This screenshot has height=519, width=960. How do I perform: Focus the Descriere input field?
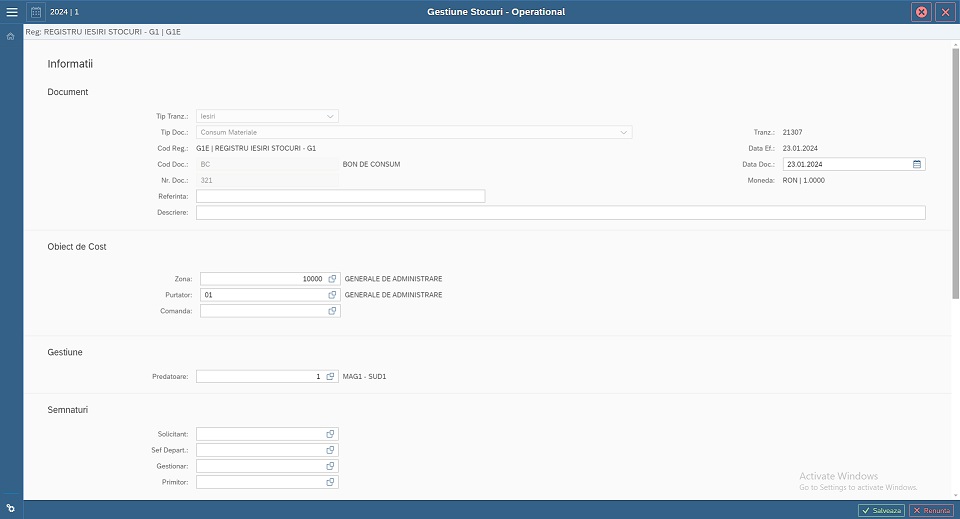(x=560, y=212)
